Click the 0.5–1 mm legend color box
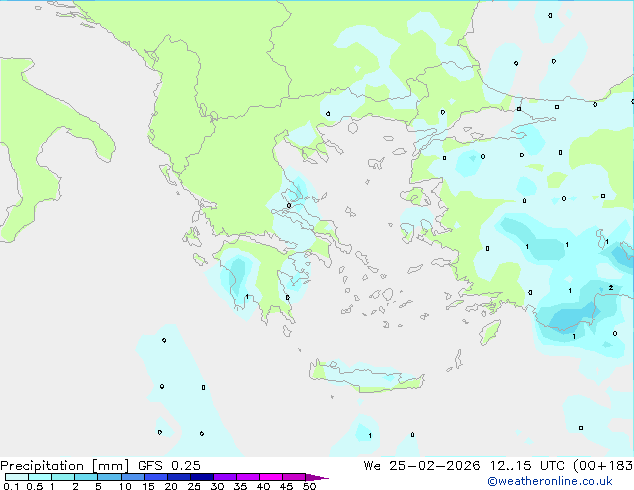Screen dimensions: 634x490 40,477
